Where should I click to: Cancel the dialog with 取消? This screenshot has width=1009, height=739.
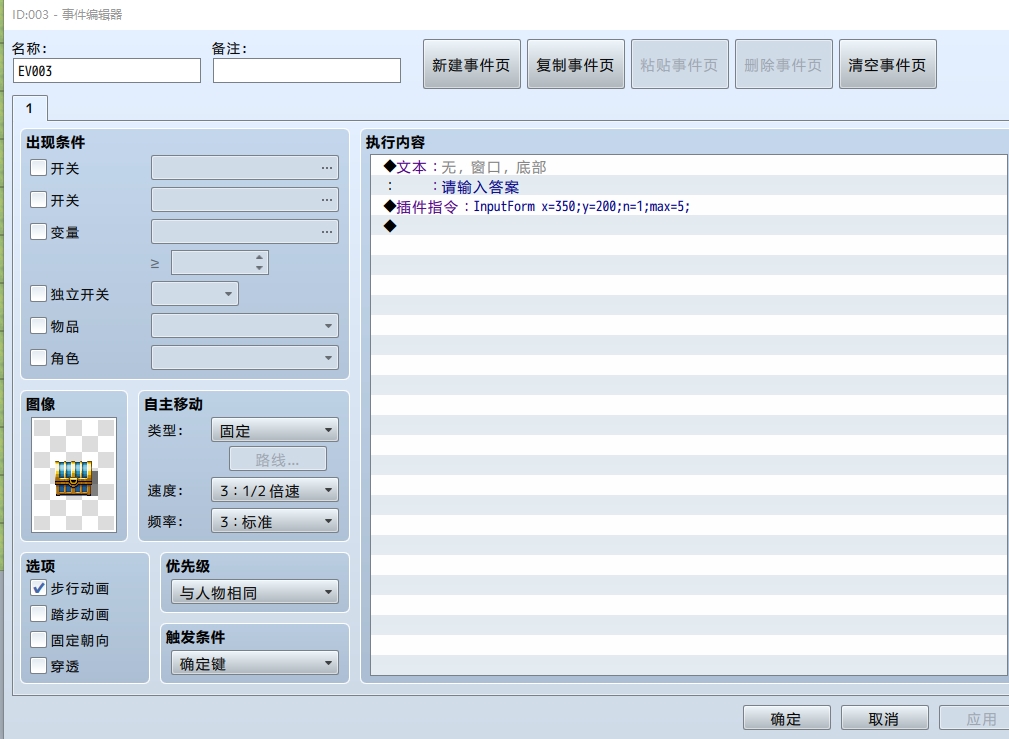click(x=884, y=718)
